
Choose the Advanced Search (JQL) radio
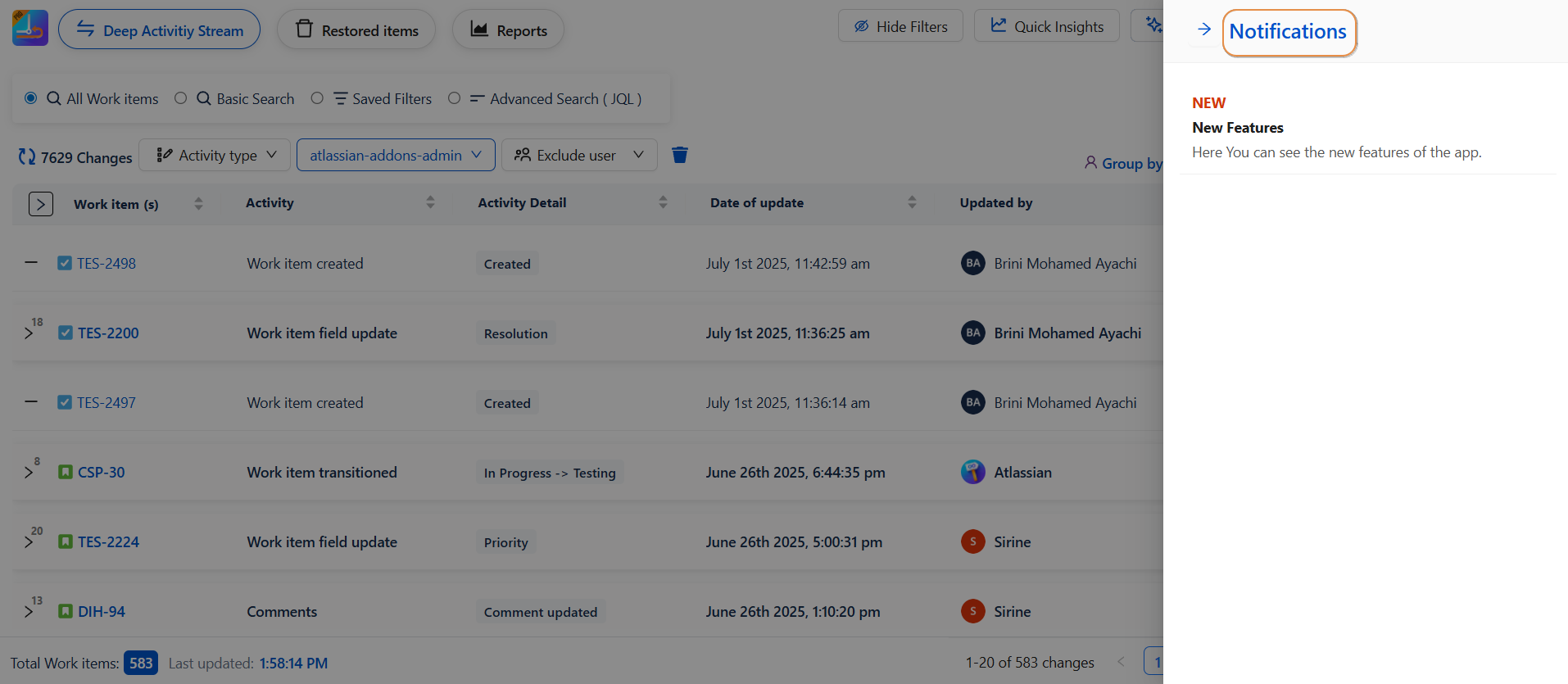click(x=454, y=98)
